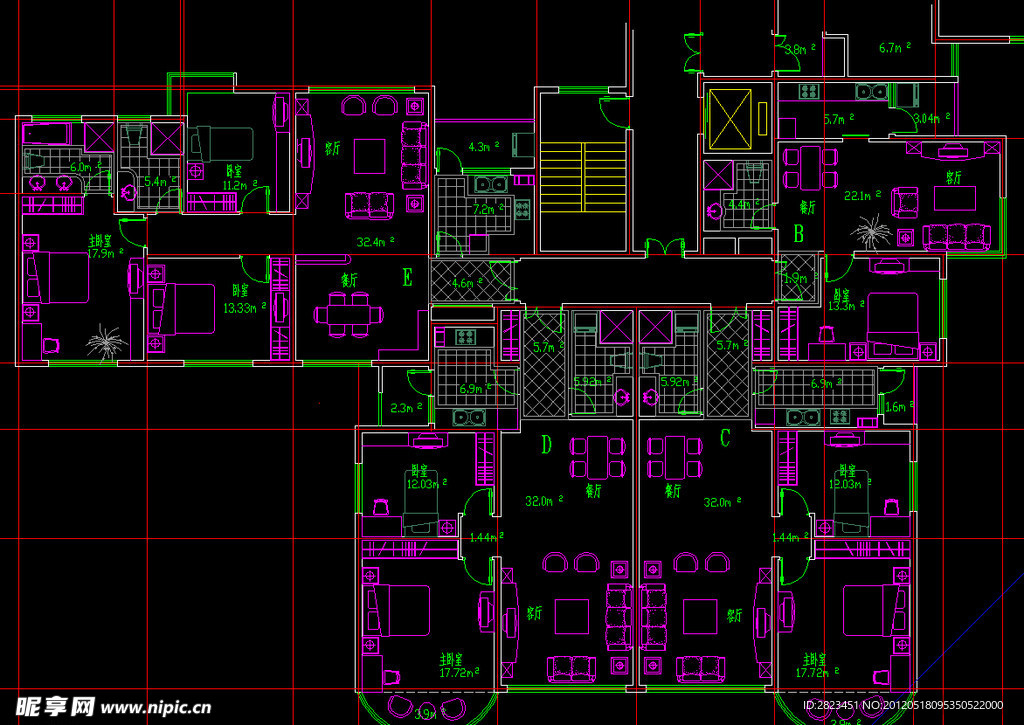This screenshot has height=725, width=1024.
Task: Select the "13.33m²" bedroom area label
Action: click(x=245, y=308)
